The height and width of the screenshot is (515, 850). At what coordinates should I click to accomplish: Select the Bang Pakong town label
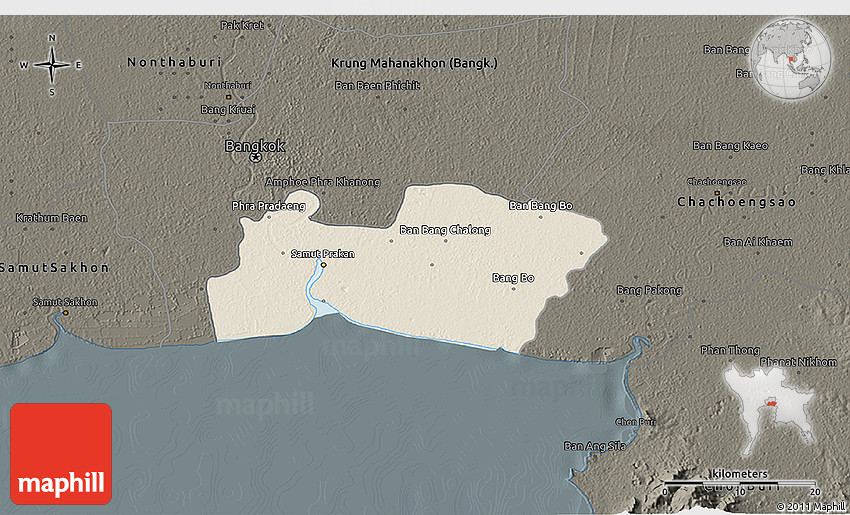point(649,290)
